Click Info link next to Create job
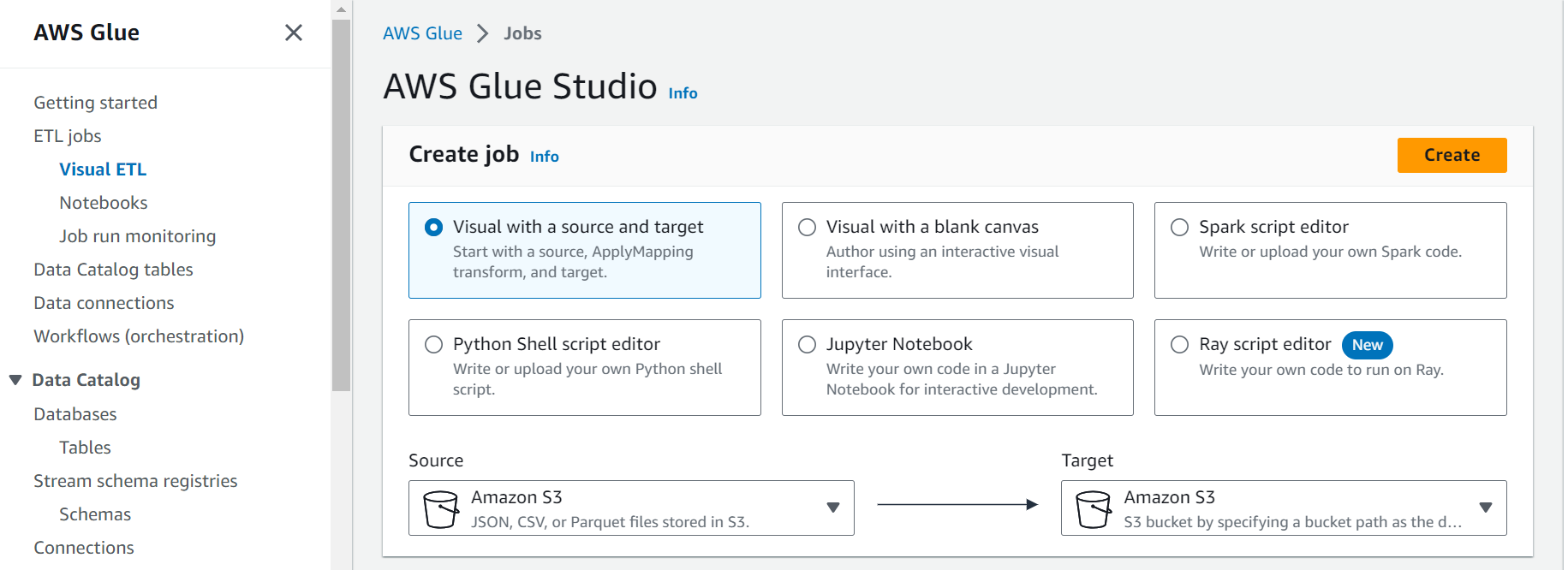The height and width of the screenshot is (570, 1568). click(544, 157)
